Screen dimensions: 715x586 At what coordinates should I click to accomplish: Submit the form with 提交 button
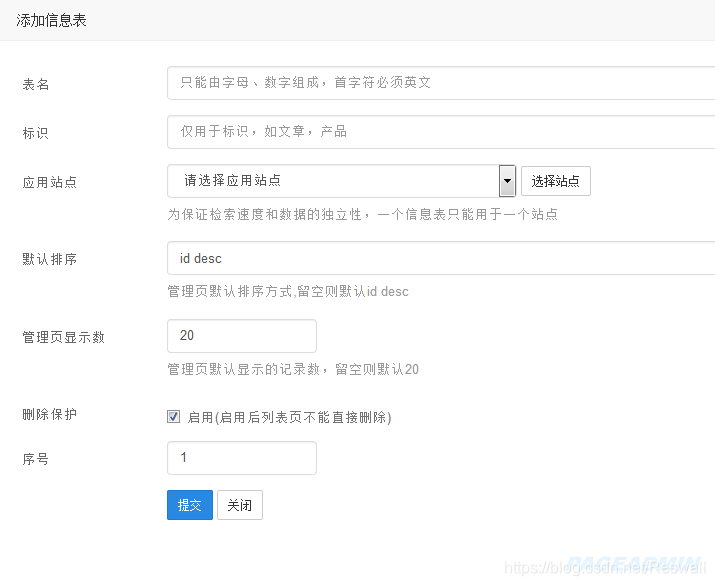point(190,505)
